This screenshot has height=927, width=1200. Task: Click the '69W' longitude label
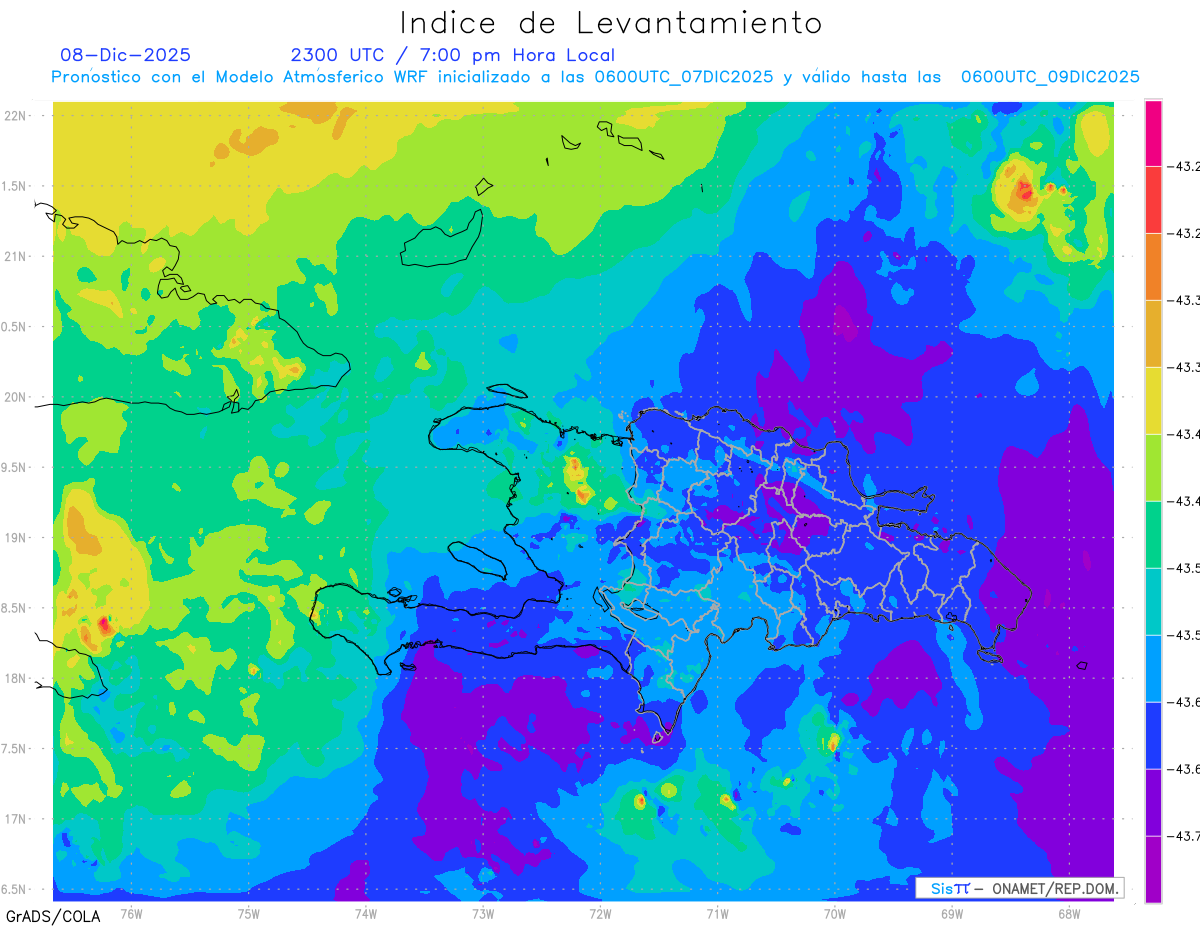pyautogui.click(x=952, y=913)
